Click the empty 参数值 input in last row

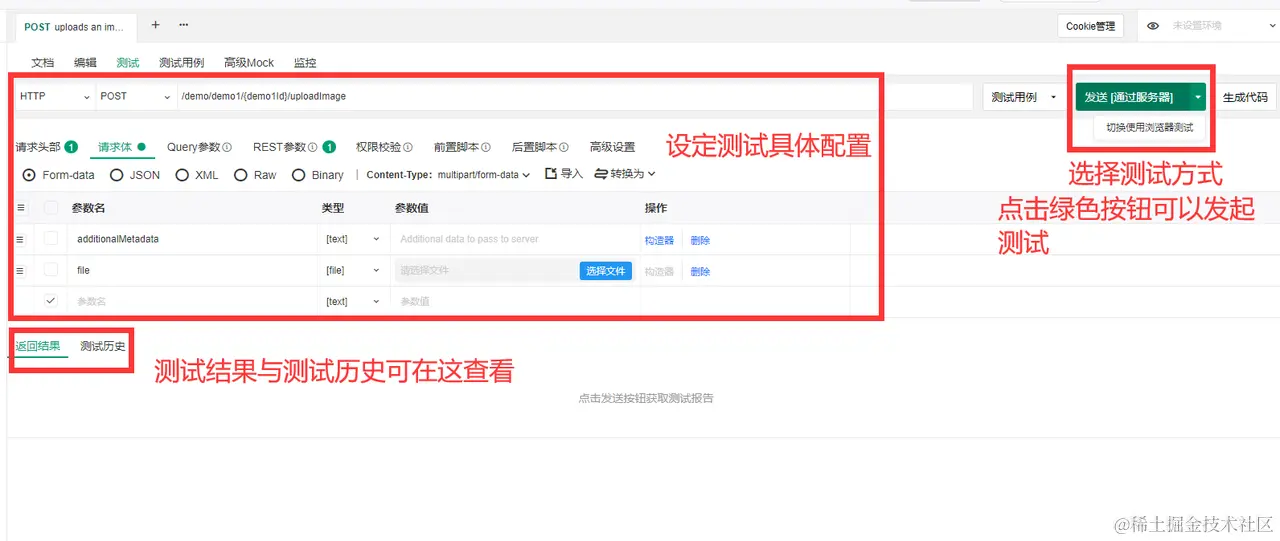(x=516, y=301)
